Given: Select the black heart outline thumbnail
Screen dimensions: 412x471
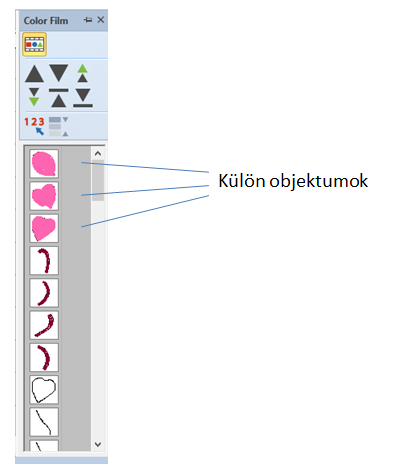Looking at the screenshot, I should coord(44,390).
